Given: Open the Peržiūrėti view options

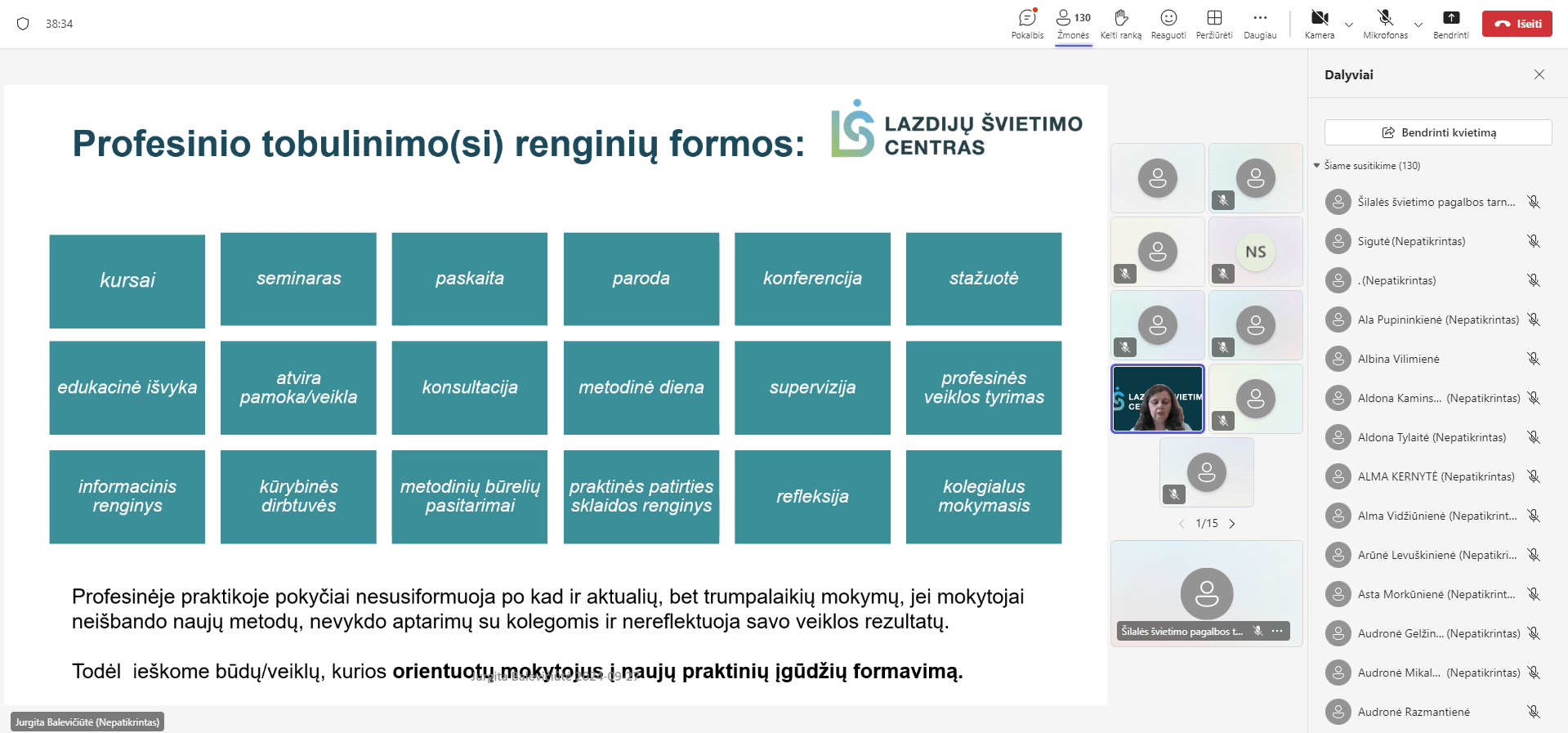Looking at the screenshot, I should coord(1214,23).
